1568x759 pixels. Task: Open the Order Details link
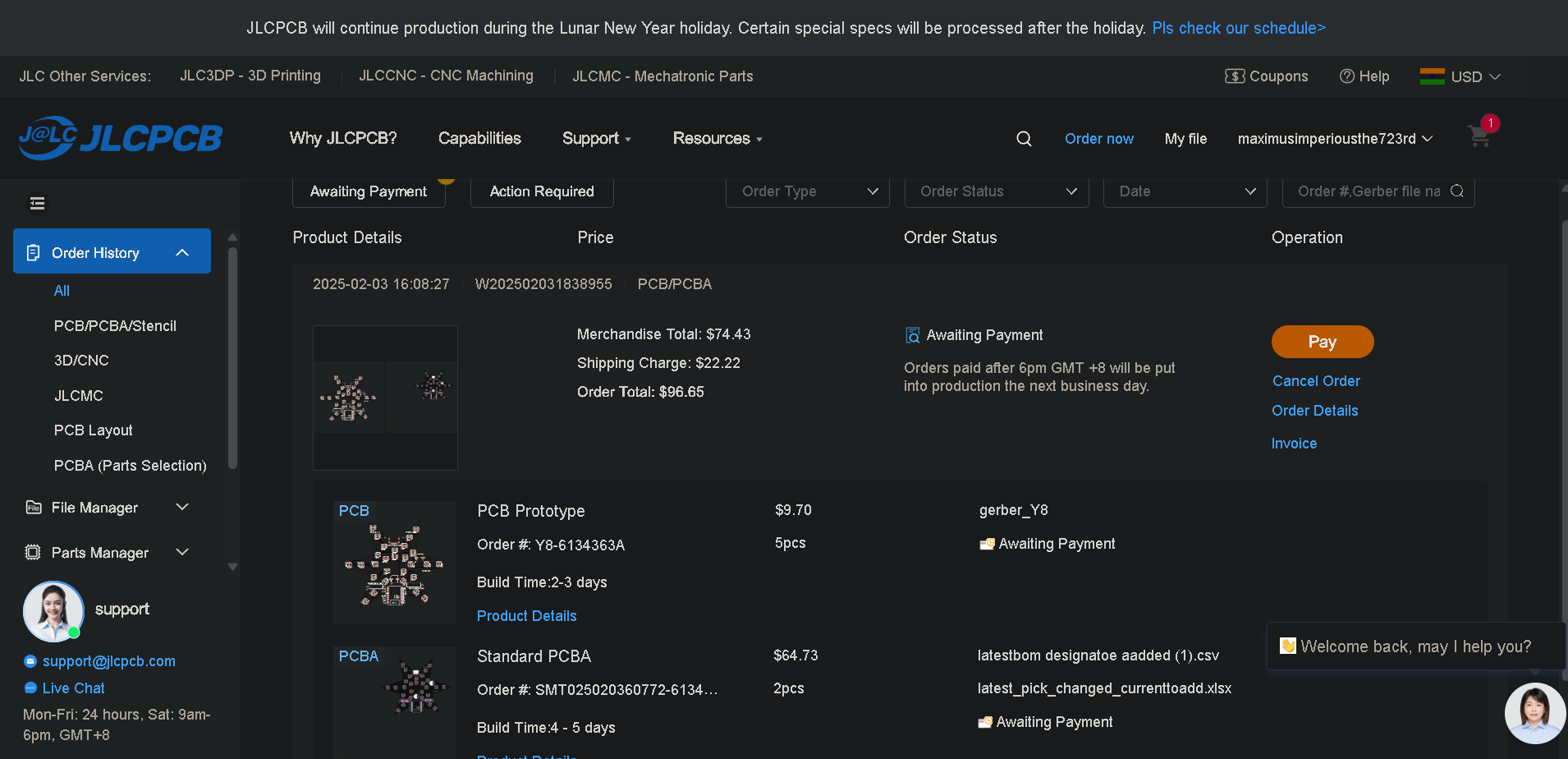click(x=1314, y=411)
